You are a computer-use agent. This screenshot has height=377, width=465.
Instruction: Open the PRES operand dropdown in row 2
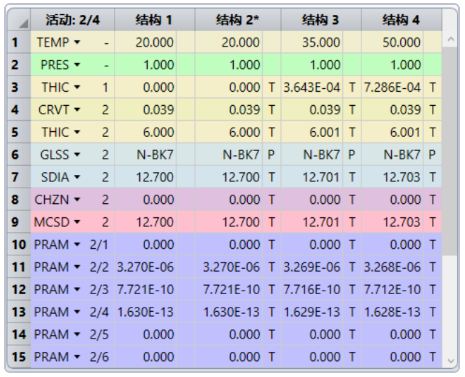click(77, 65)
